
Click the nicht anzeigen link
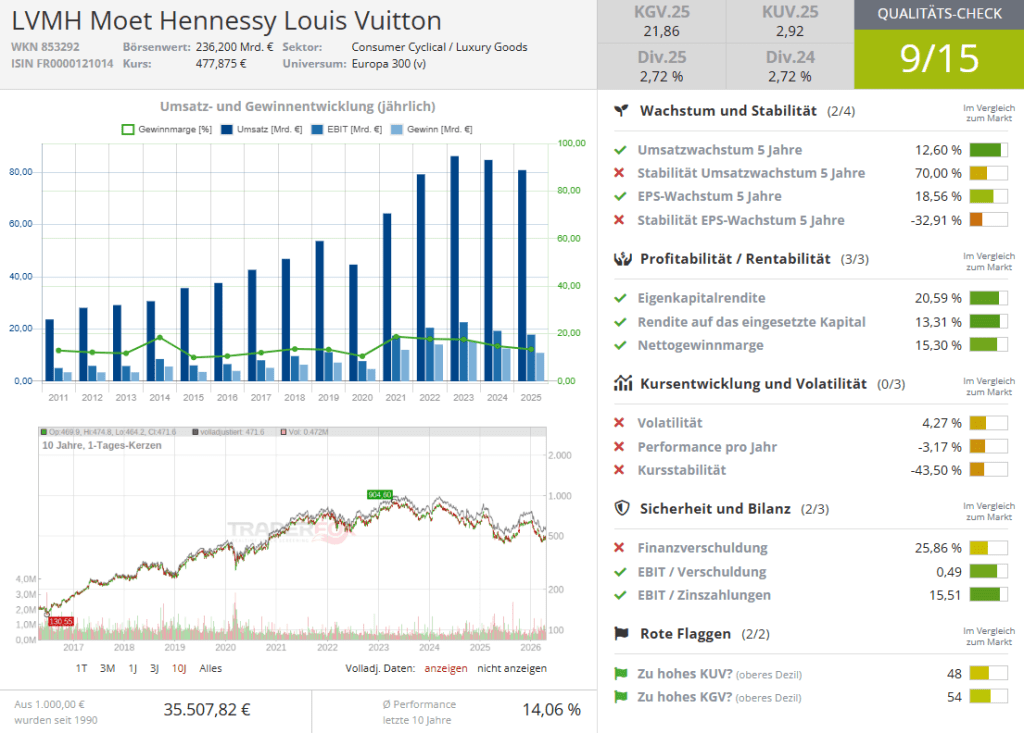pyautogui.click(x=511, y=668)
